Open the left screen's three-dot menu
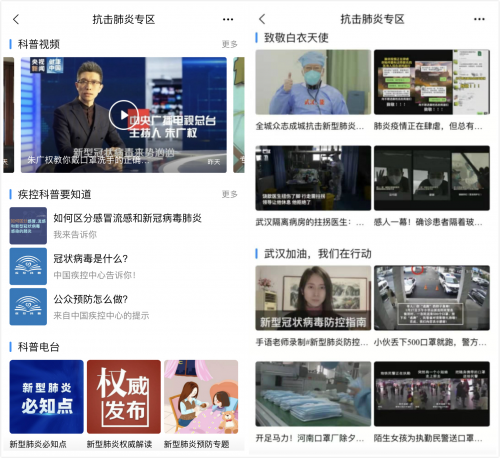The width and height of the screenshot is (500, 458). (x=228, y=19)
